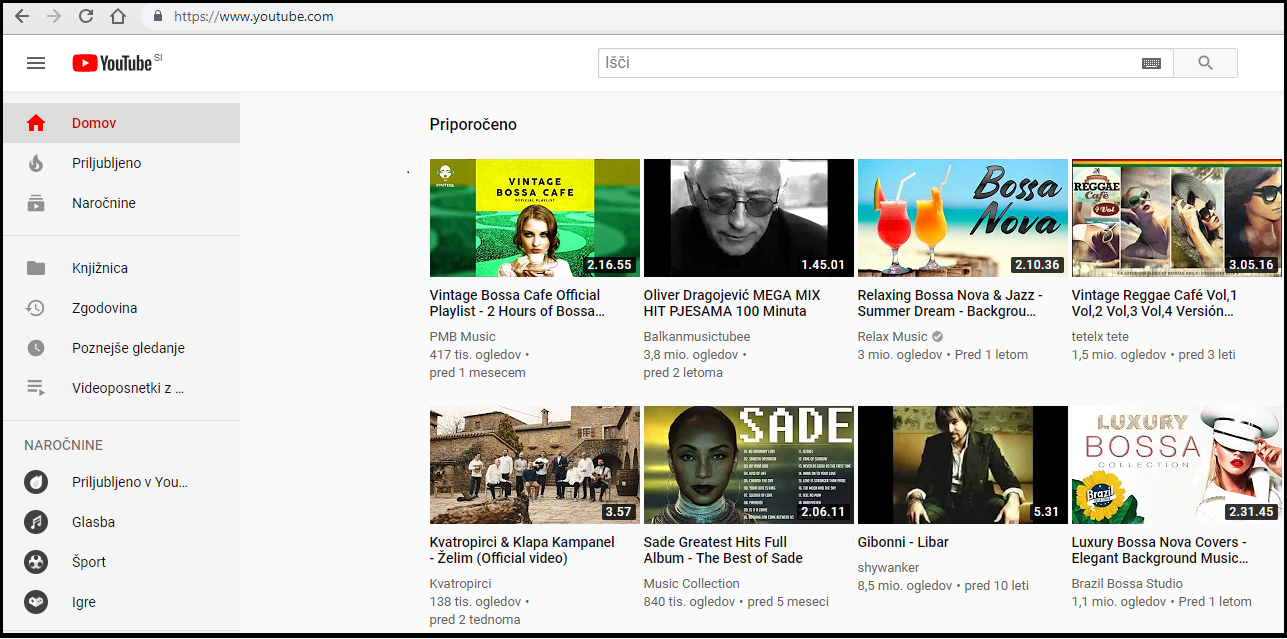This screenshot has height=639, width=1287.
Task: Open the Glasba subscription channel
Action: click(x=121, y=522)
